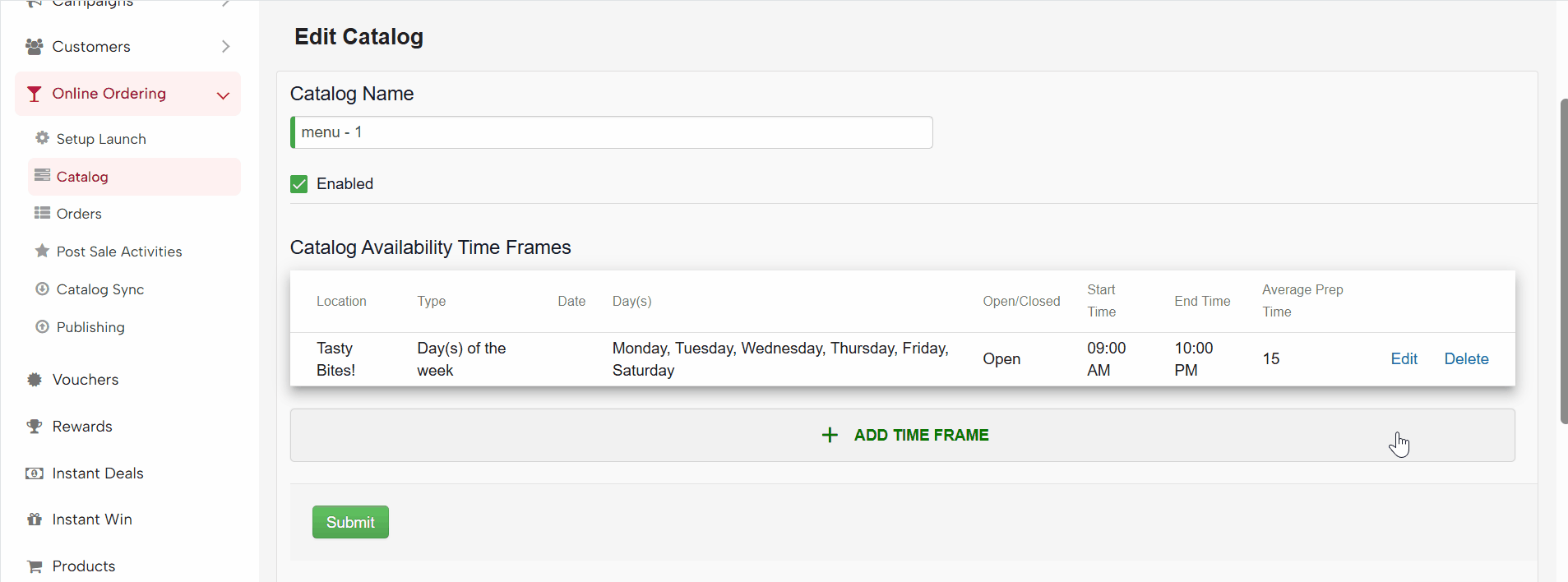The image size is (1568, 582).
Task: Click the Rewards trophy icon
Action: [34, 427]
